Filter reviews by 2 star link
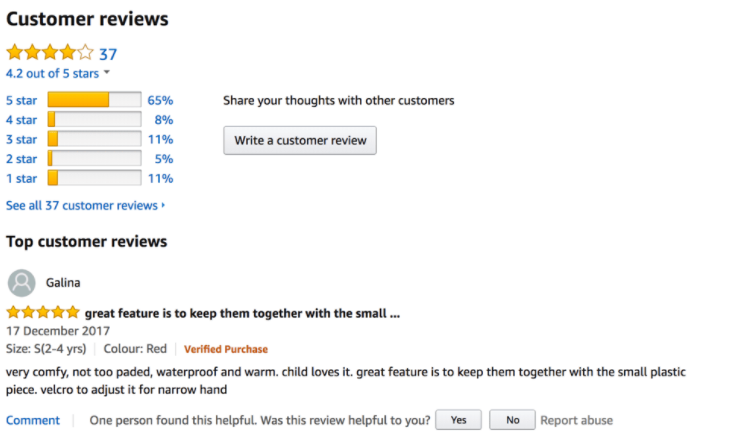The height and width of the screenshot is (437, 730). 21,159
